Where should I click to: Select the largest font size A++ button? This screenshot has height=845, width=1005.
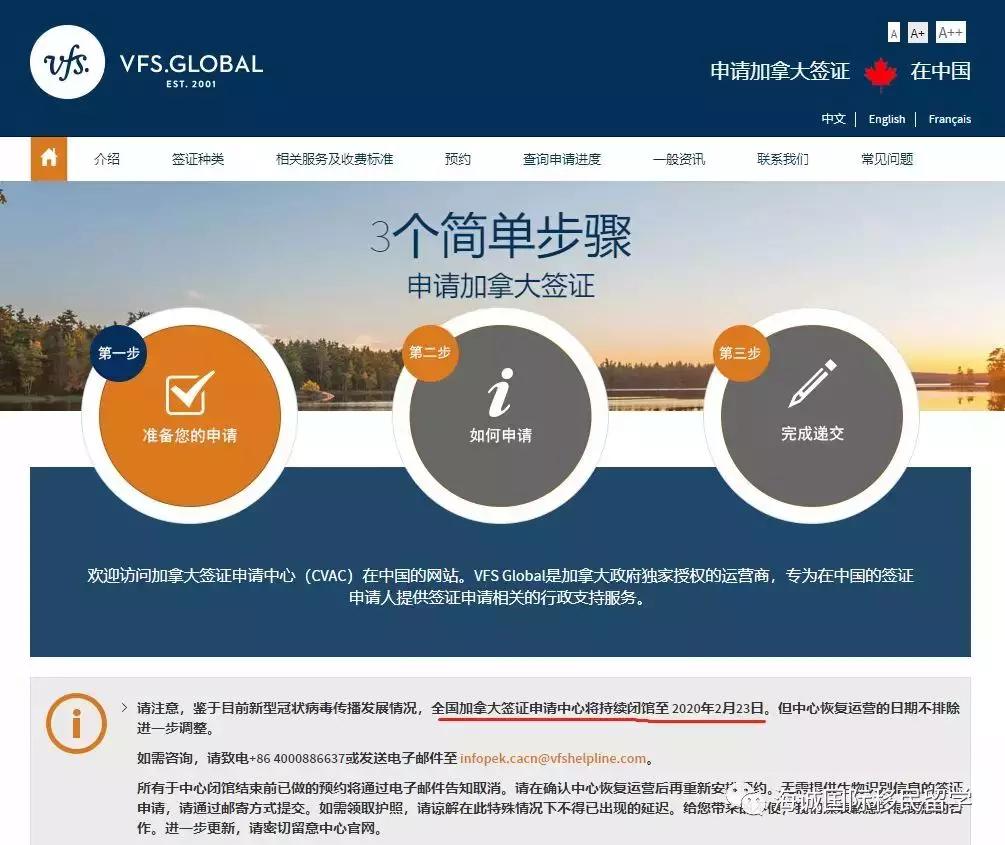[x=950, y=33]
